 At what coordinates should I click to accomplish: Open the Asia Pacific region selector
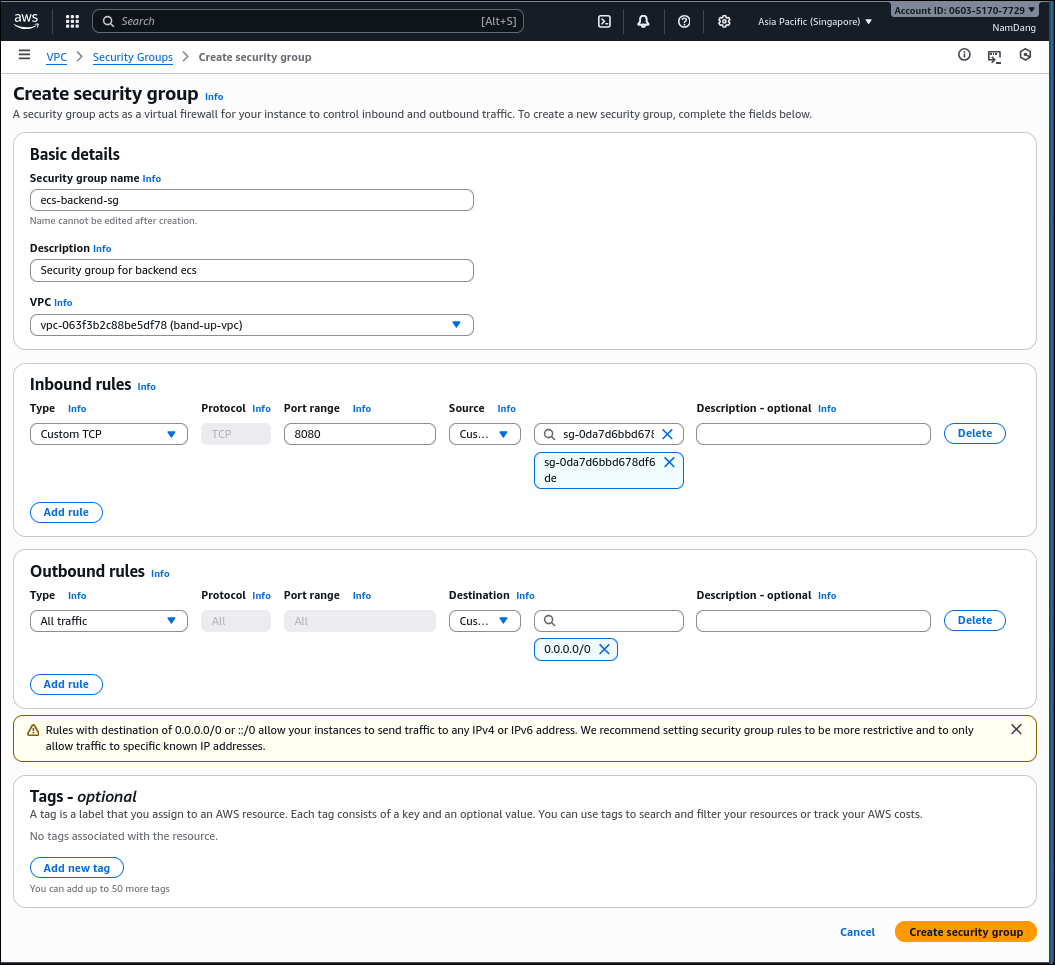(814, 20)
